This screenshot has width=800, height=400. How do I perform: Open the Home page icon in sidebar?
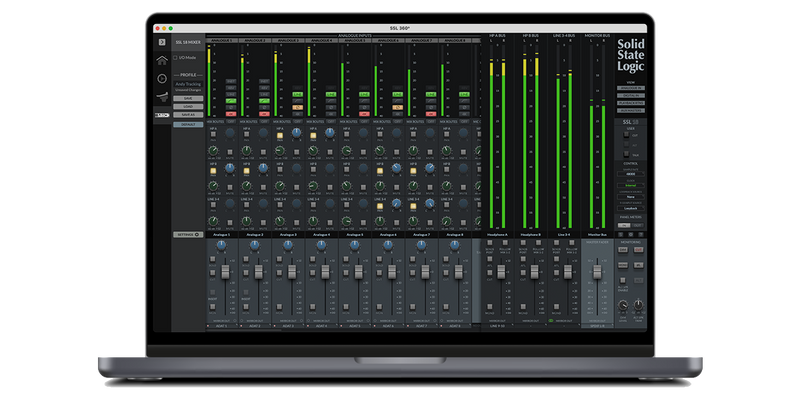tap(162, 60)
